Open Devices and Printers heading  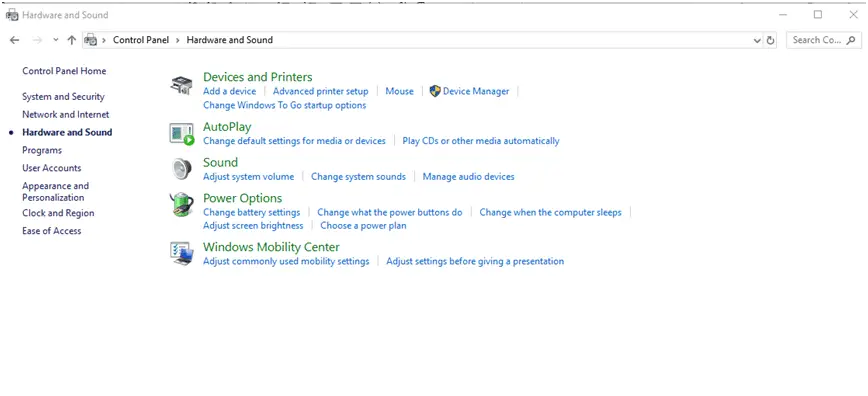[x=257, y=77]
